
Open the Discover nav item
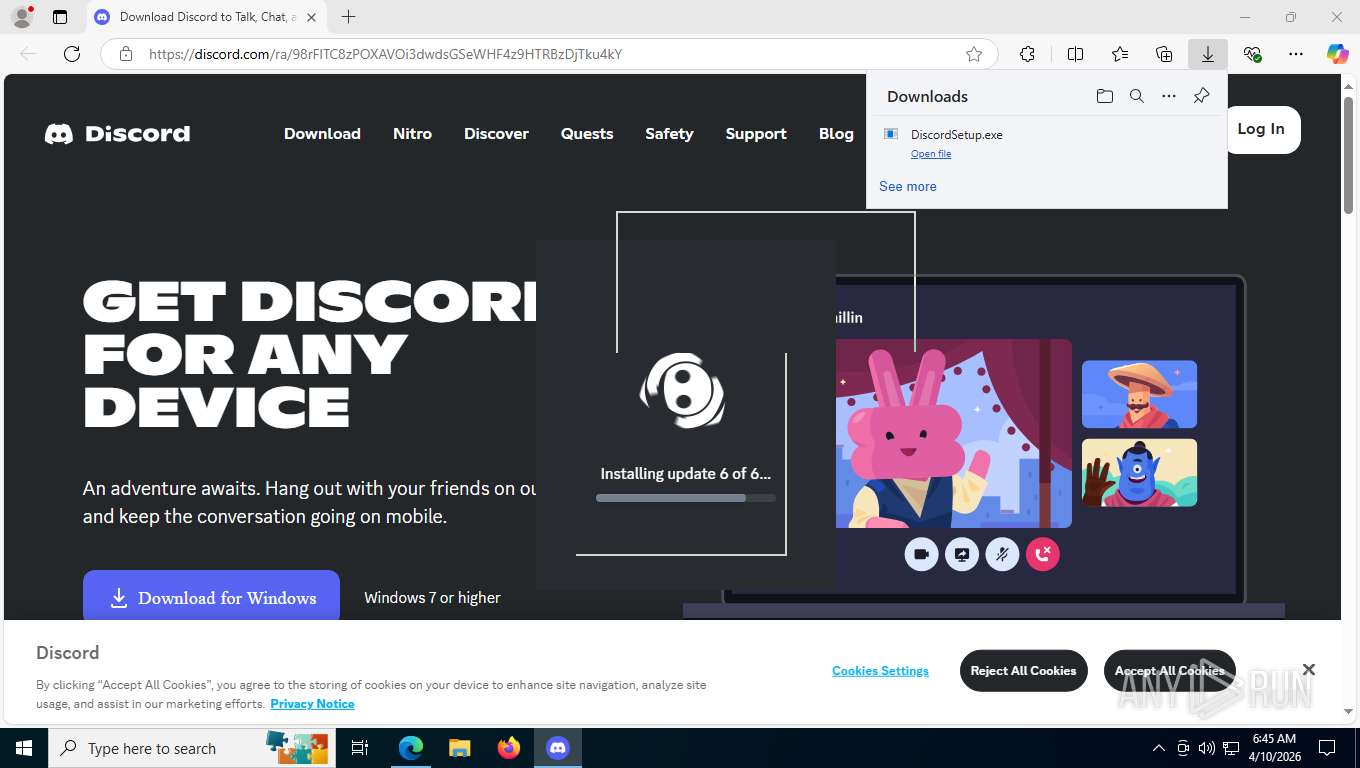pos(496,134)
